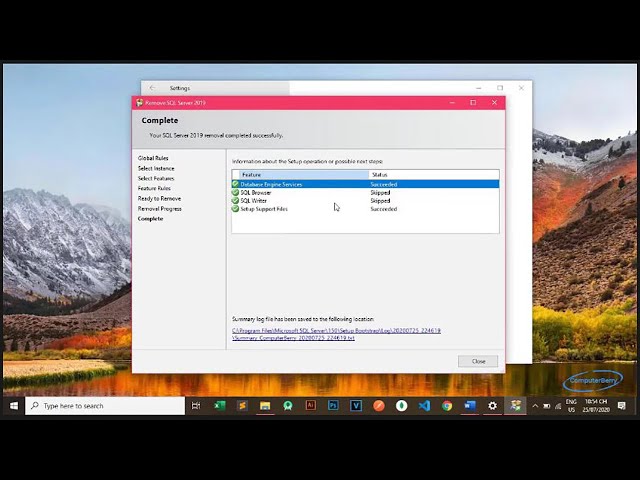Click the Select Instance step
Screen dimensions: 640x480
tap(156, 168)
